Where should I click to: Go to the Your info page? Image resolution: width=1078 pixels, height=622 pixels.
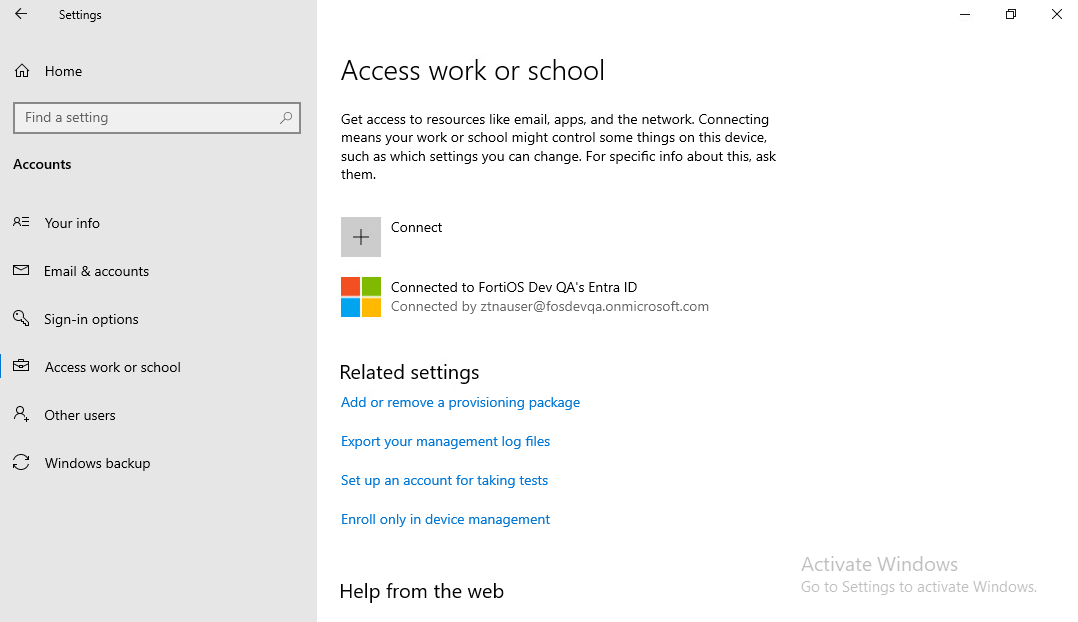click(x=72, y=223)
